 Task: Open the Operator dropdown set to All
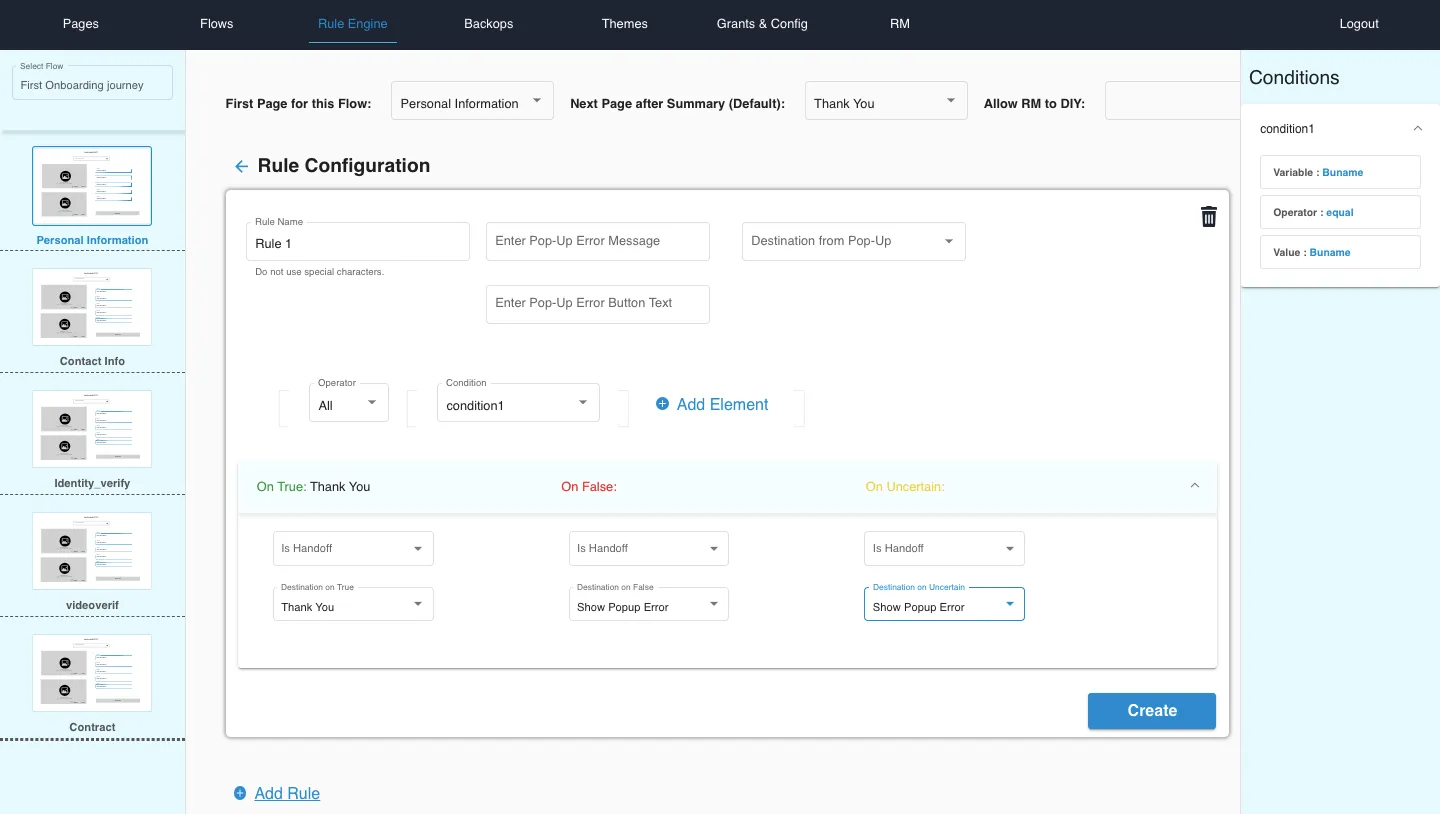point(349,403)
